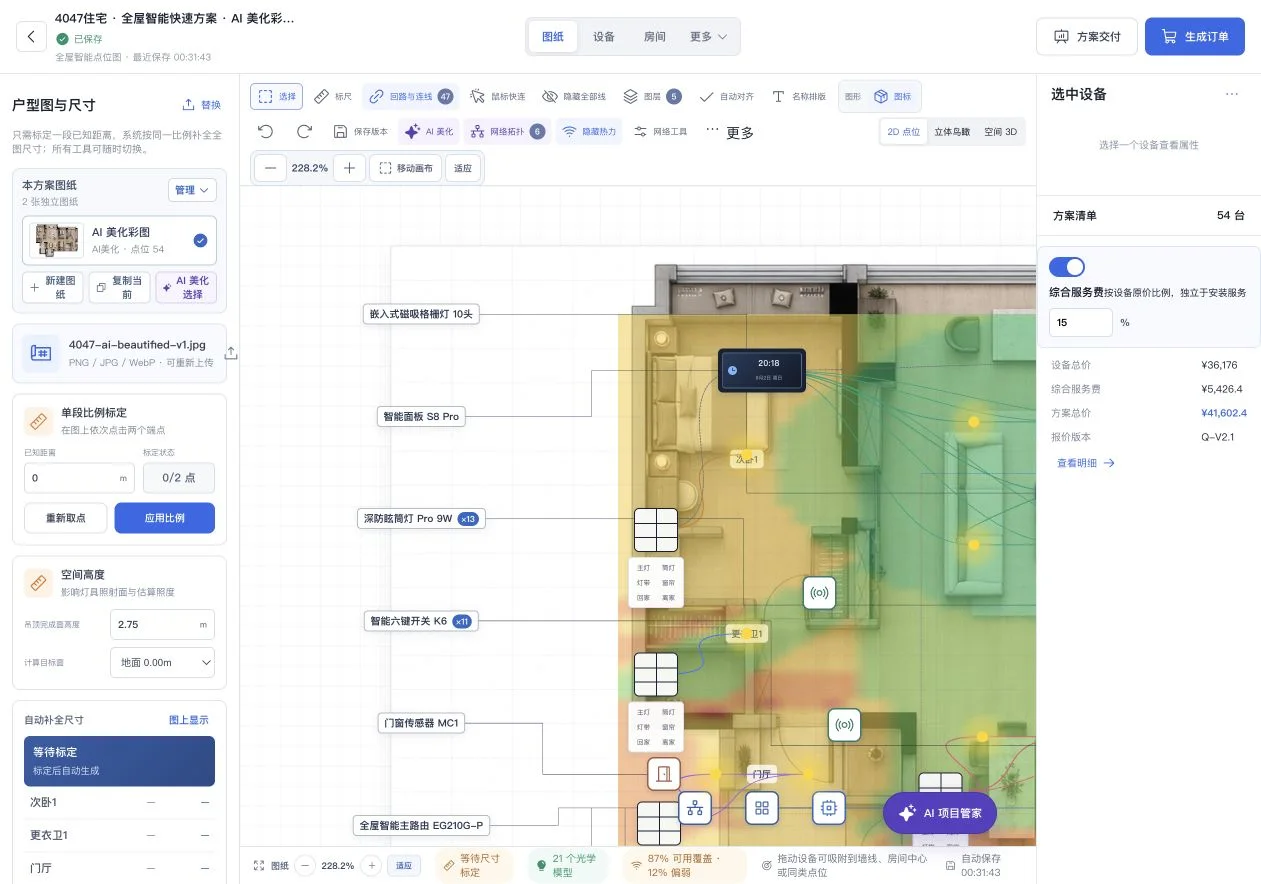Open the 房间 top tab
Viewport: 1261px width, 884px height.
(655, 36)
